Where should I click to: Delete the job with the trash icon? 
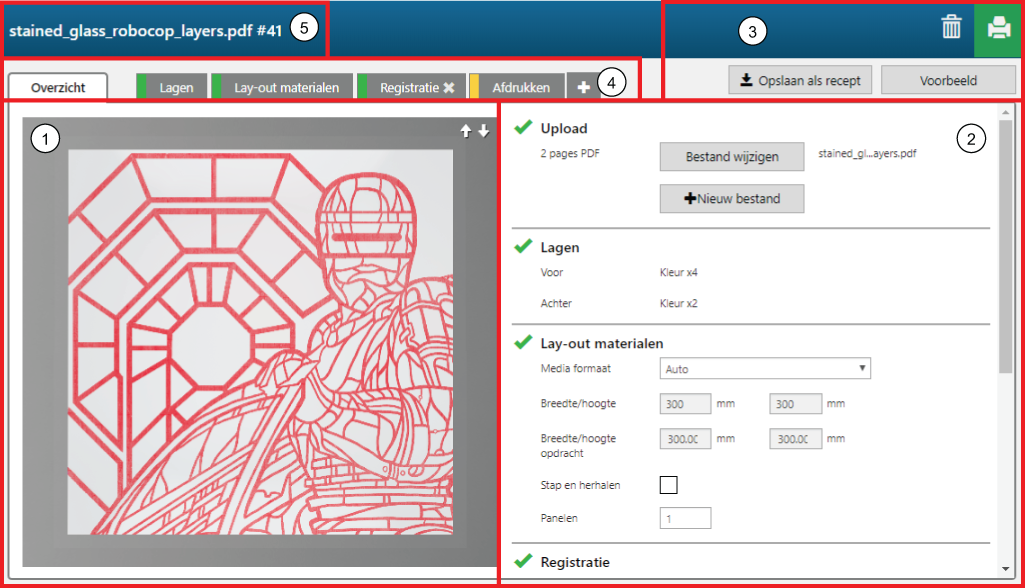point(951,27)
